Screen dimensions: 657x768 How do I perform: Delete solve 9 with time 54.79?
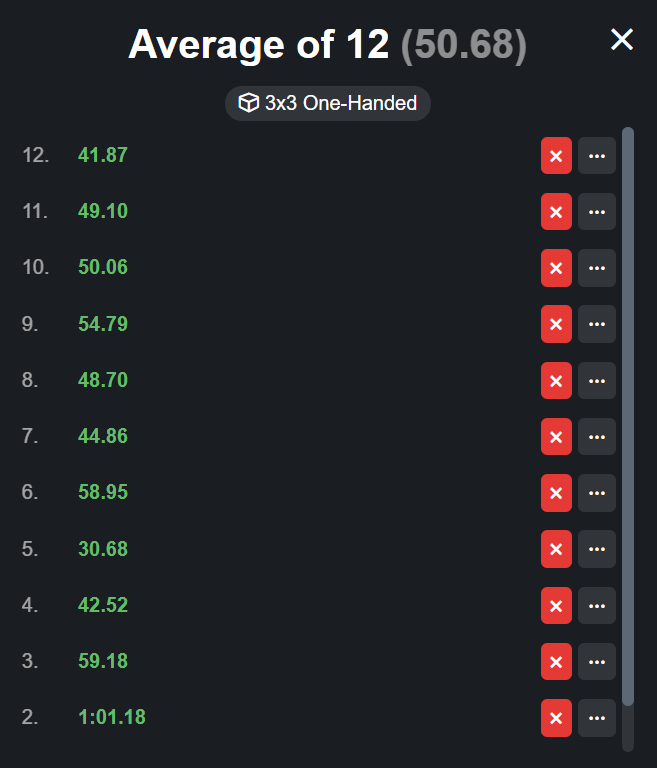[556, 324]
